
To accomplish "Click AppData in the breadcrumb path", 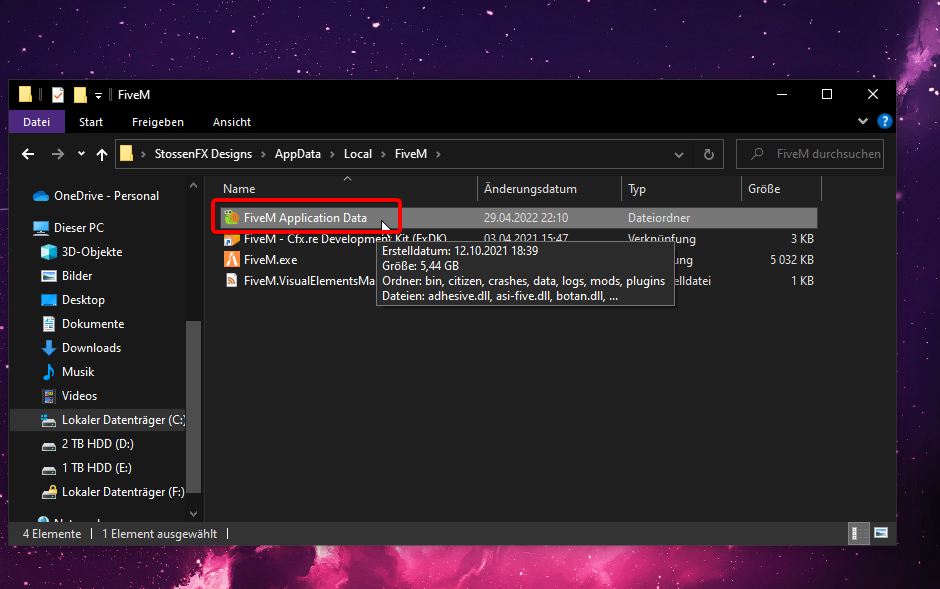I will tap(297, 154).
